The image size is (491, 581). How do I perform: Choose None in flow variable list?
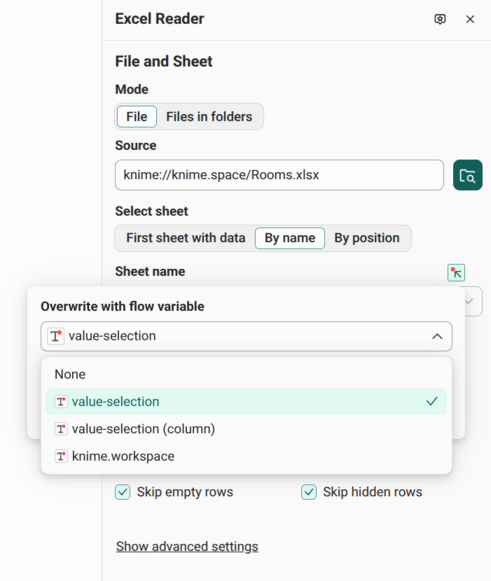pyautogui.click(x=246, y=374)
